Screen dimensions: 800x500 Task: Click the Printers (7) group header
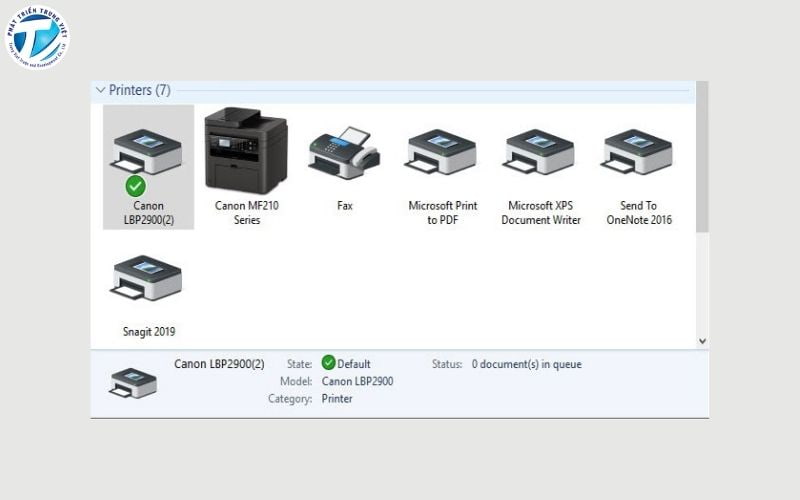click(x=139, y=90)
